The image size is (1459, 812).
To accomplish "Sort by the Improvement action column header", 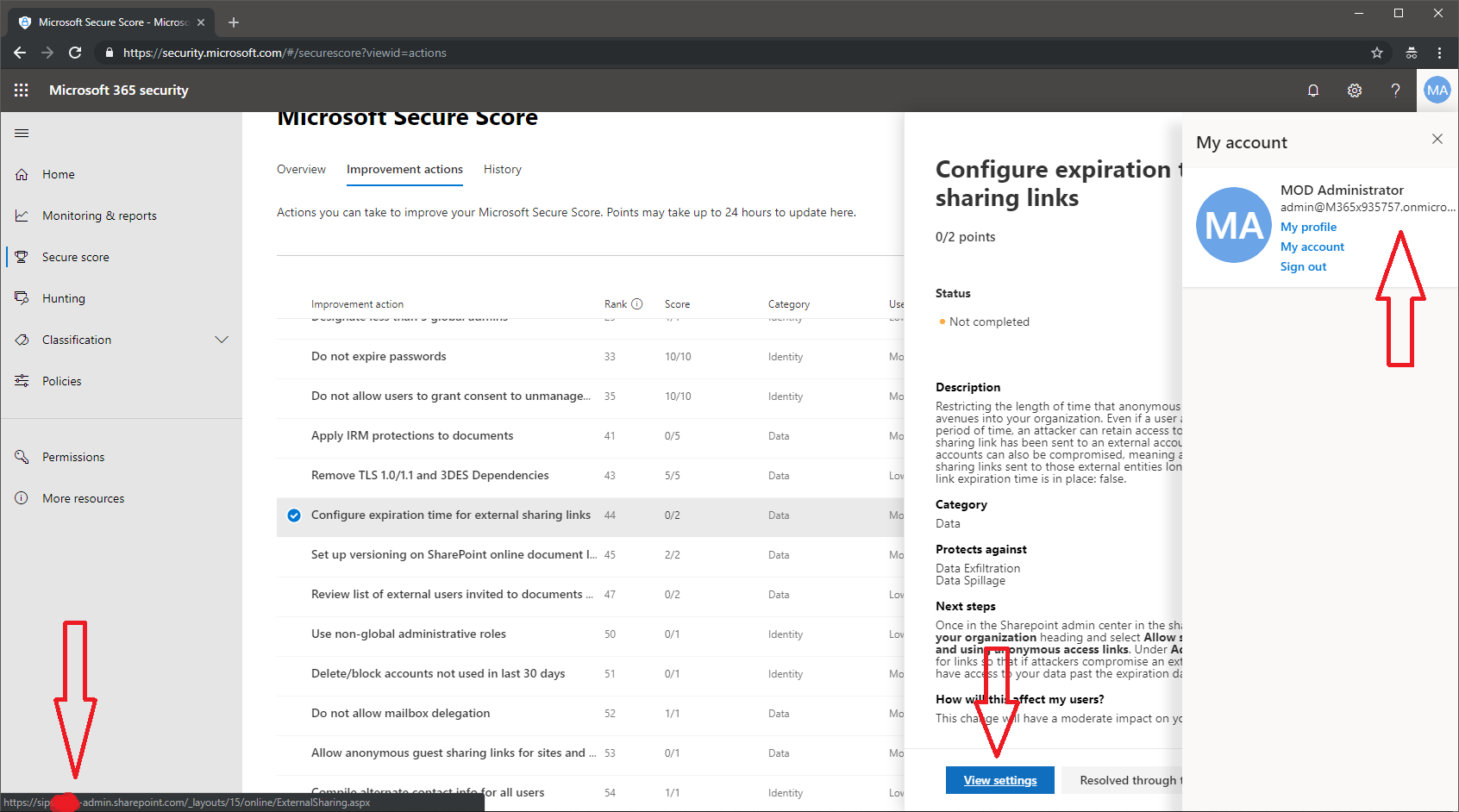I will (357, 304).
